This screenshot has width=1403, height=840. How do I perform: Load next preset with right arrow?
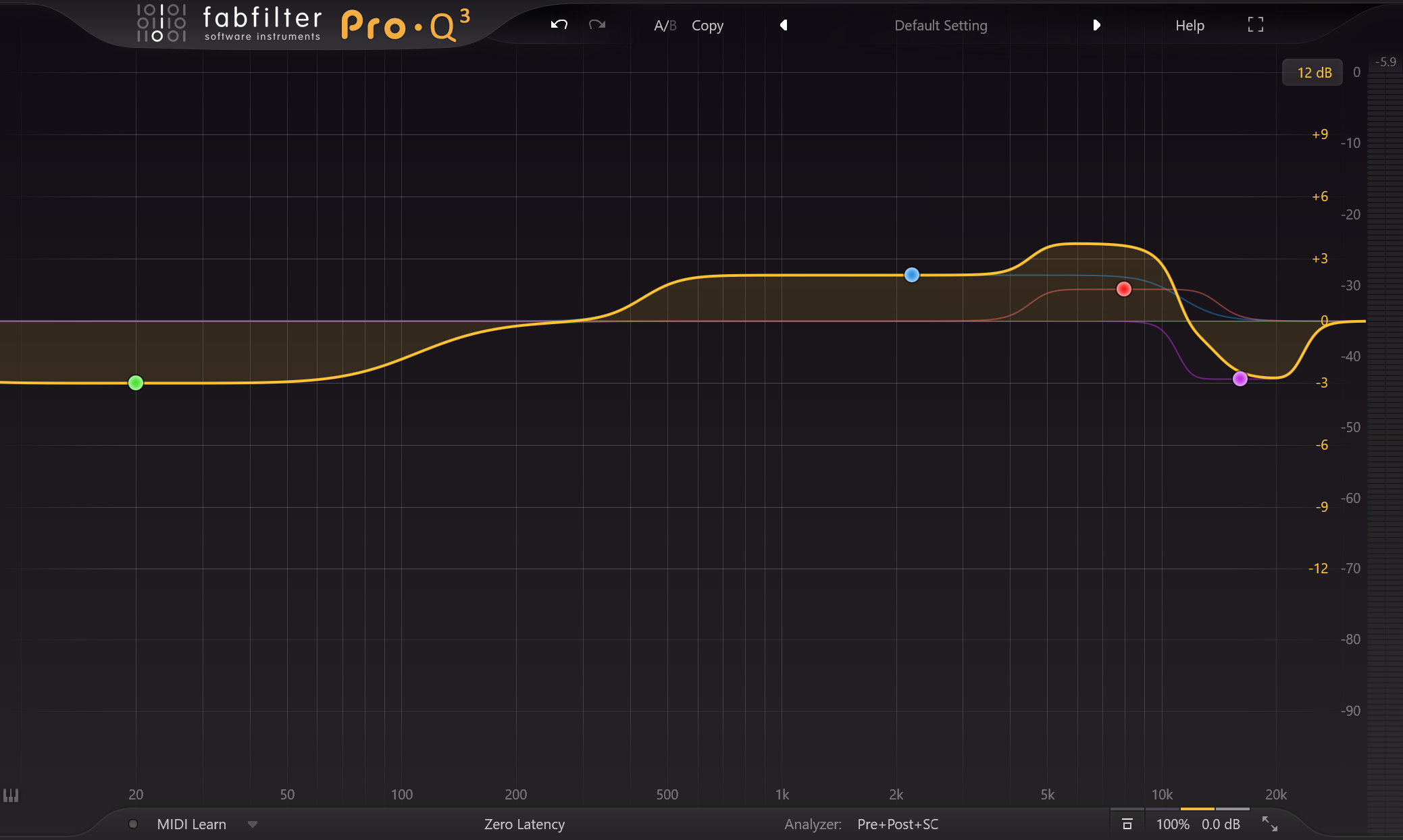pyautogui.click(x=1096, y=25)
